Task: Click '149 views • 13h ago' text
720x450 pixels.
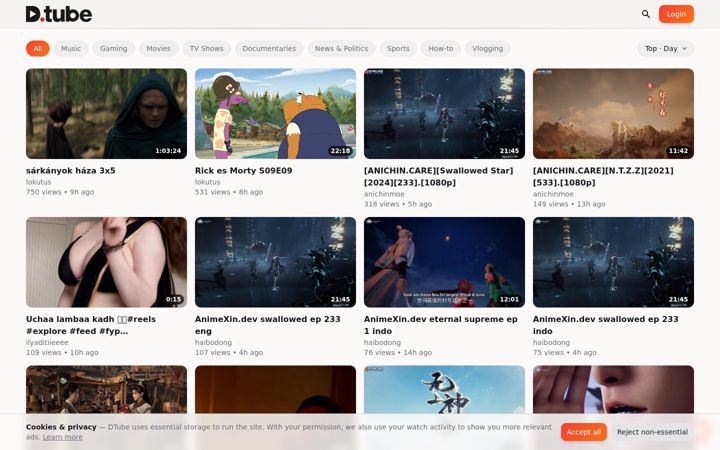Action: tap(569, 204)
